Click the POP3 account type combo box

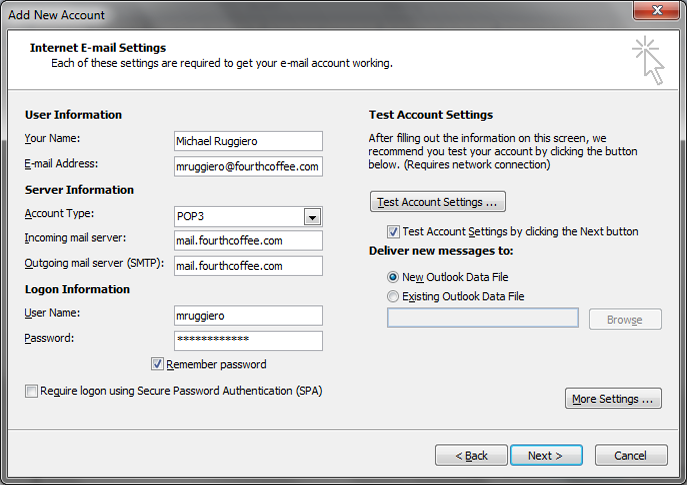(x=248, y=216)
